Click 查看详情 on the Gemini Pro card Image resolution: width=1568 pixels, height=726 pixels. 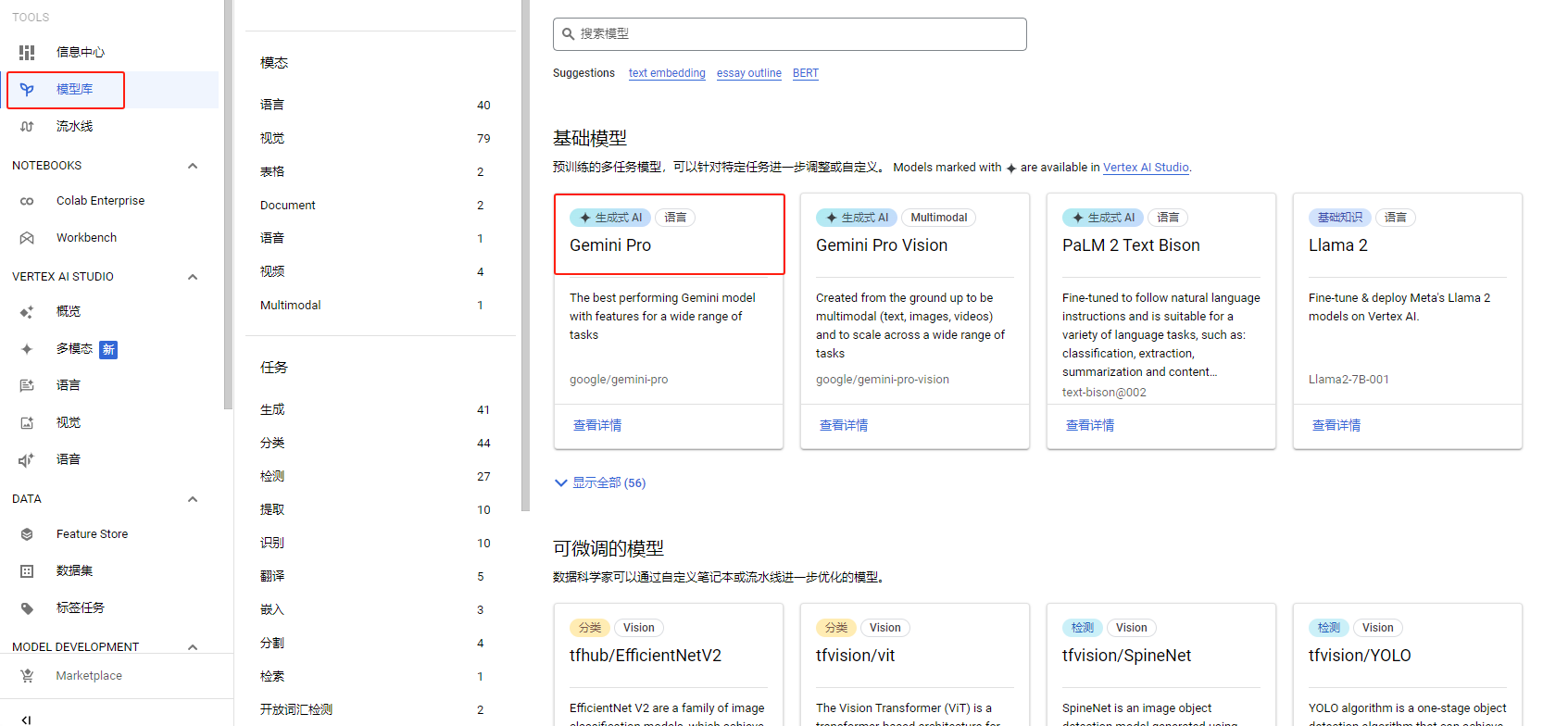[597, 425]
